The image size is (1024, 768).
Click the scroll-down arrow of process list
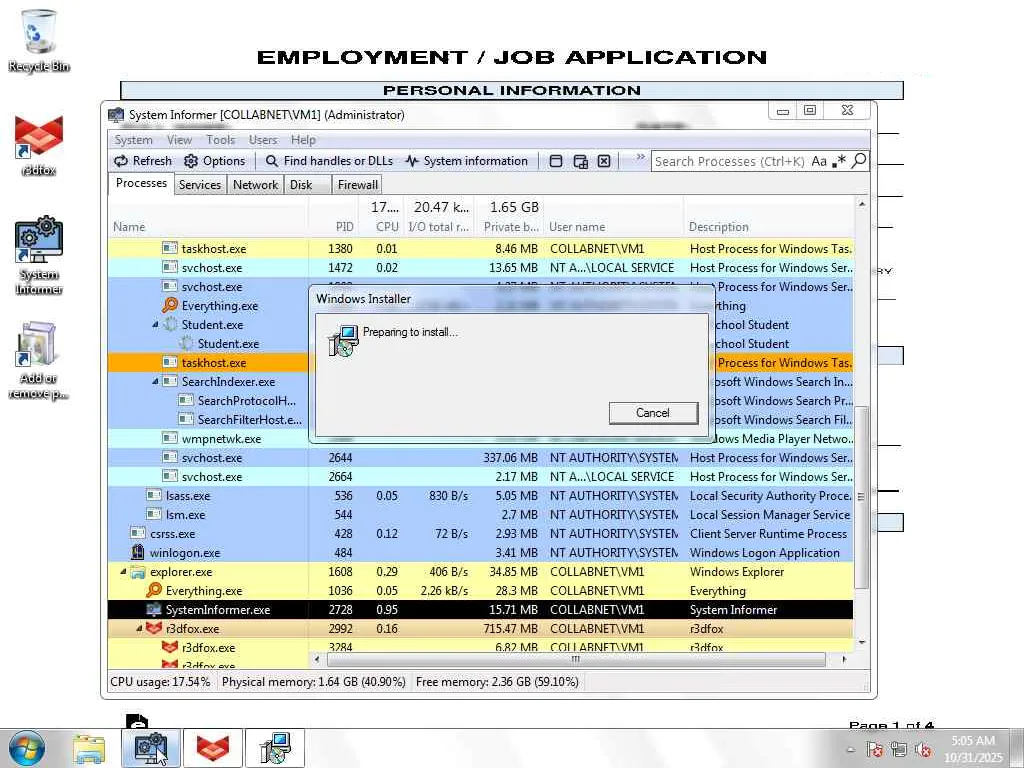862,643
